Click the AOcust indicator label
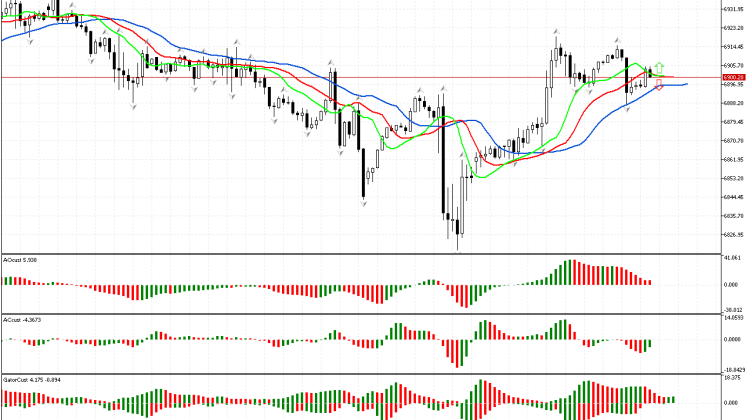 pos(20,260)
